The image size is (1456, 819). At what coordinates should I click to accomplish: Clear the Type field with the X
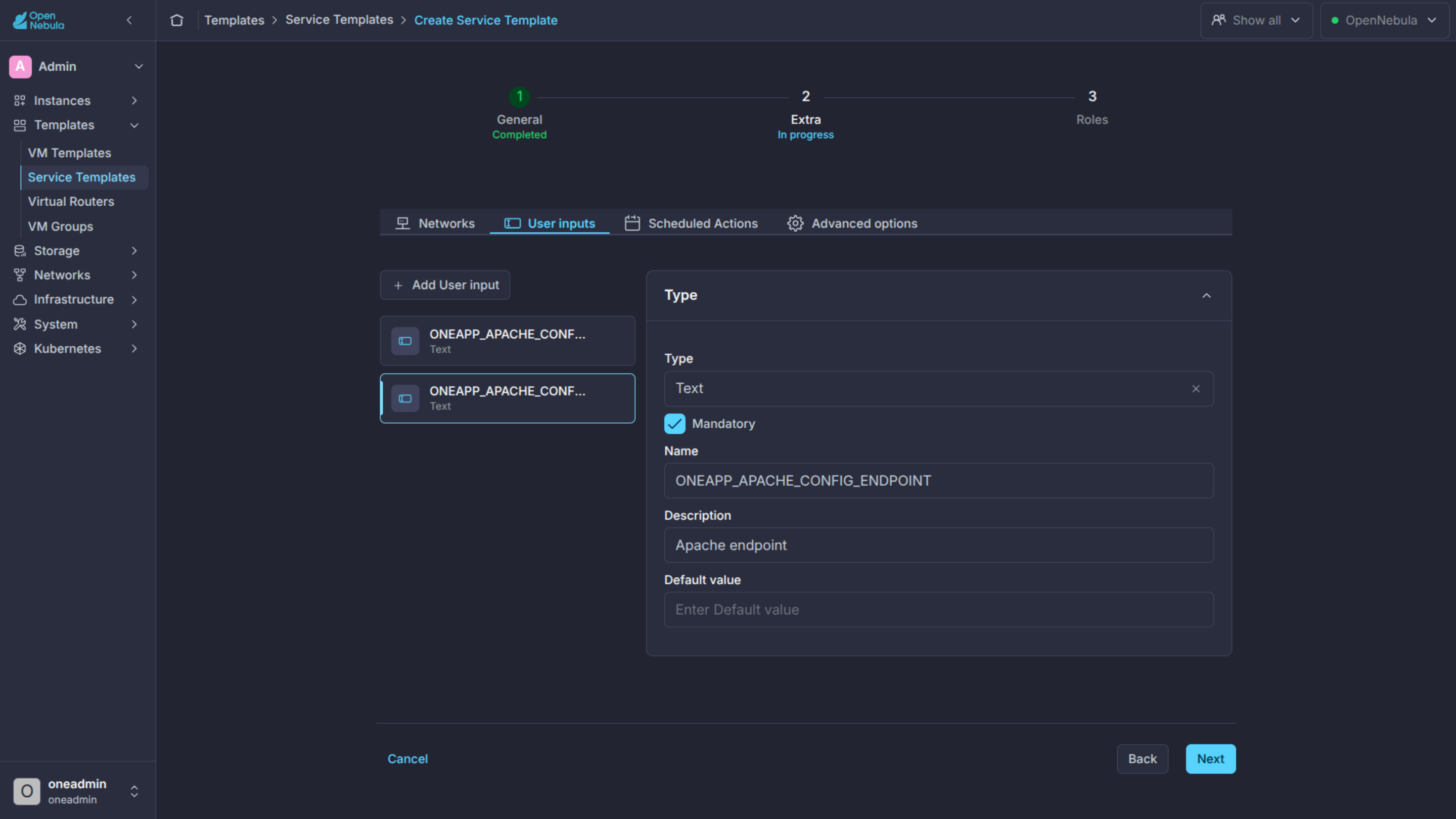tap(1196, 389)
